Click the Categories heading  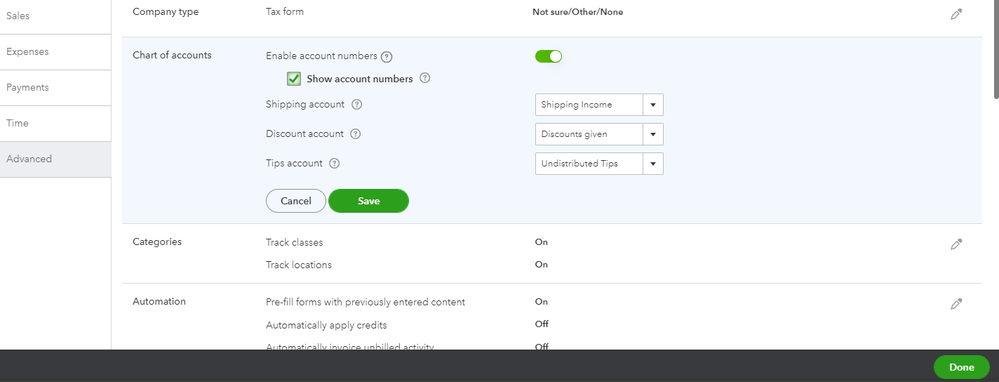(x=157, y=242)
